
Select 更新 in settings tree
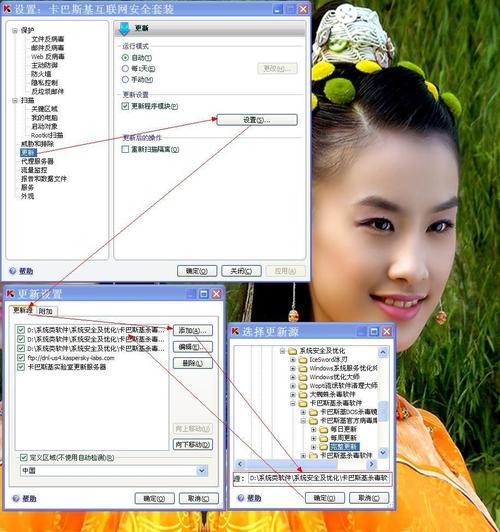click(28, 153)
